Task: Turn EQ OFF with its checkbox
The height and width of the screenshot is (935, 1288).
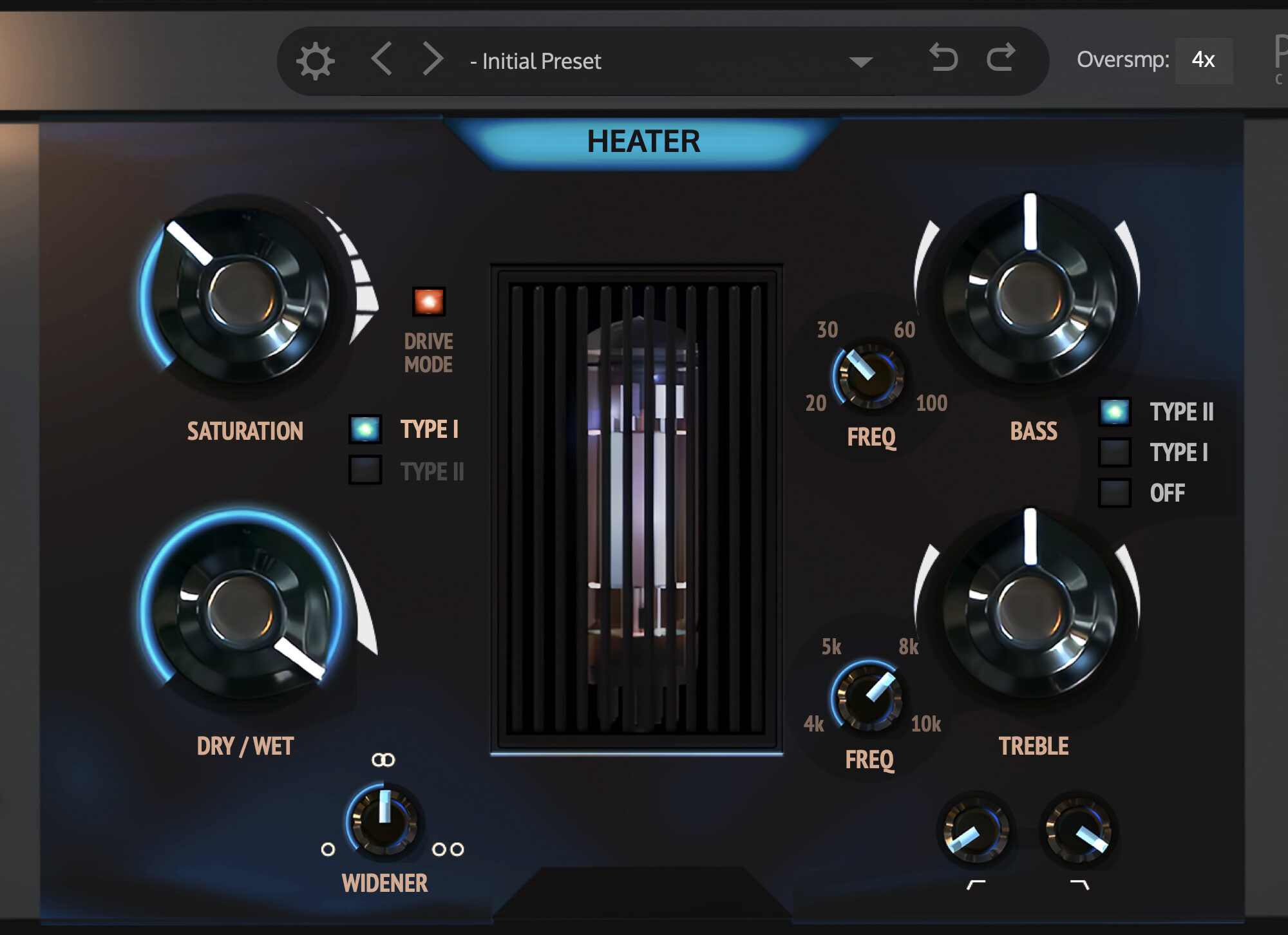Action: (x=1115, y=493)
